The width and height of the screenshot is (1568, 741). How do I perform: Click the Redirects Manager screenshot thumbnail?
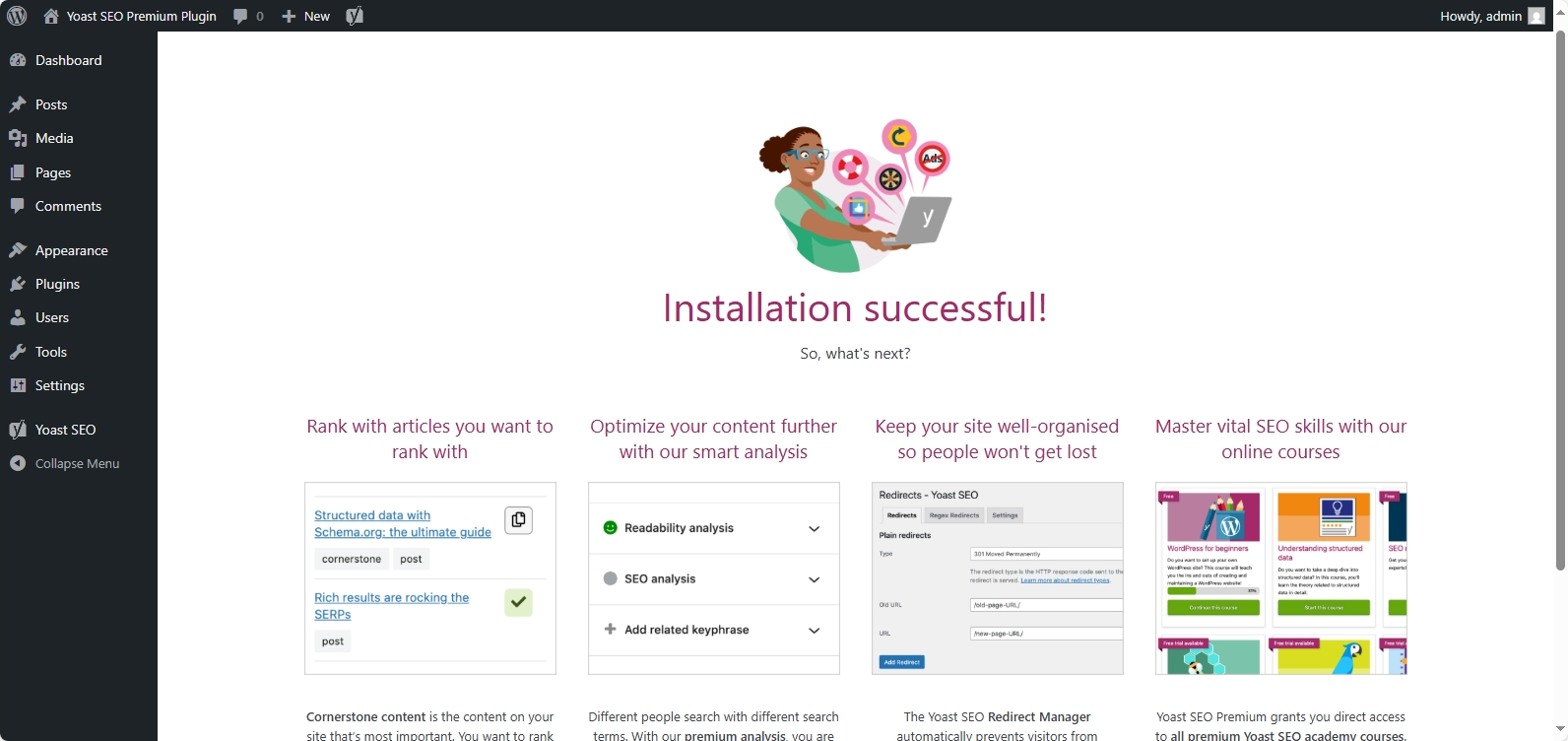pos(997,578)
